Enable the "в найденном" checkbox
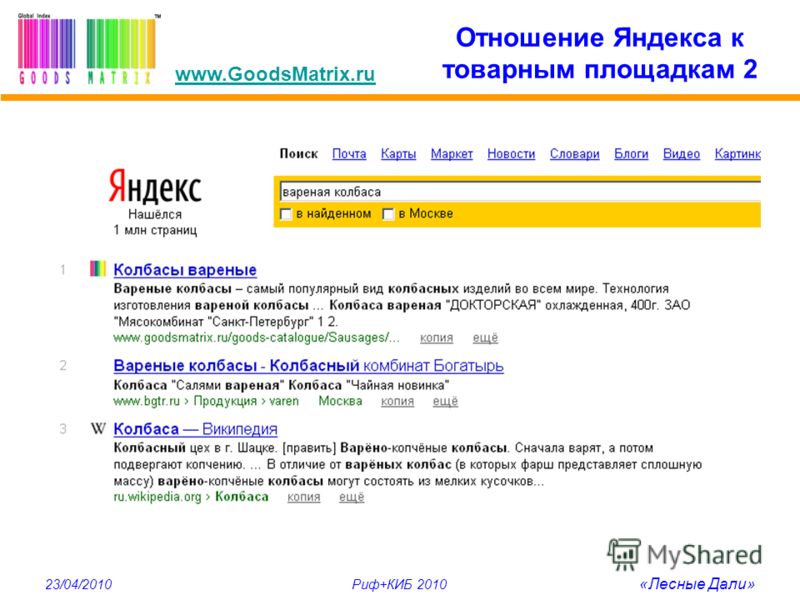800x600 pixels. tap(286, 214)
